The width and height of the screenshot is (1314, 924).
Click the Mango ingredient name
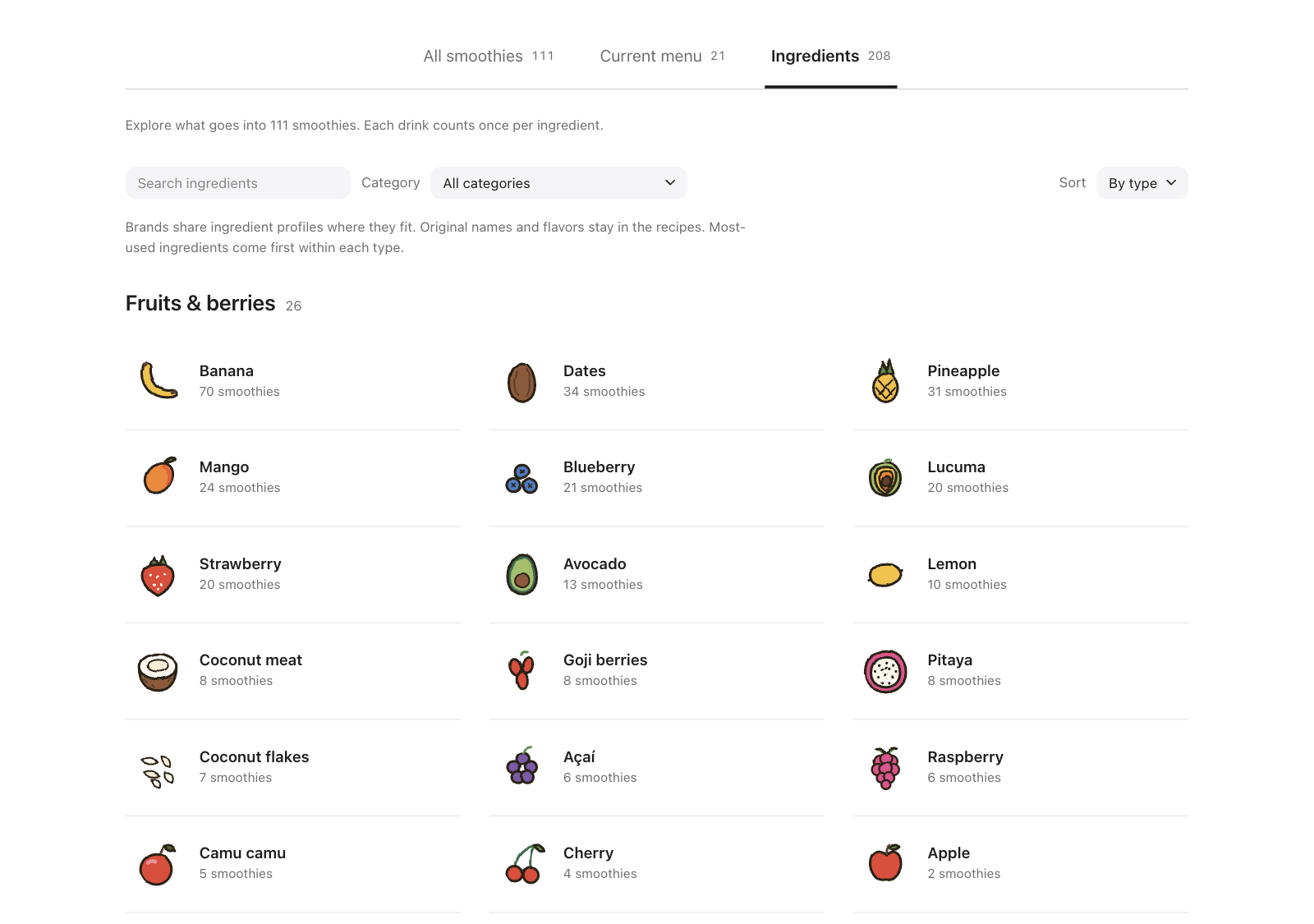(x=224, y=467)
